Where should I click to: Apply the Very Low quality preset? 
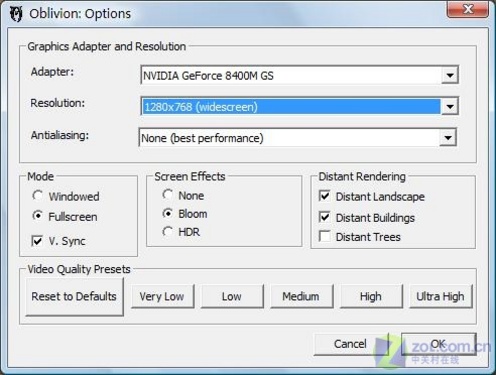tap(162, 296)
